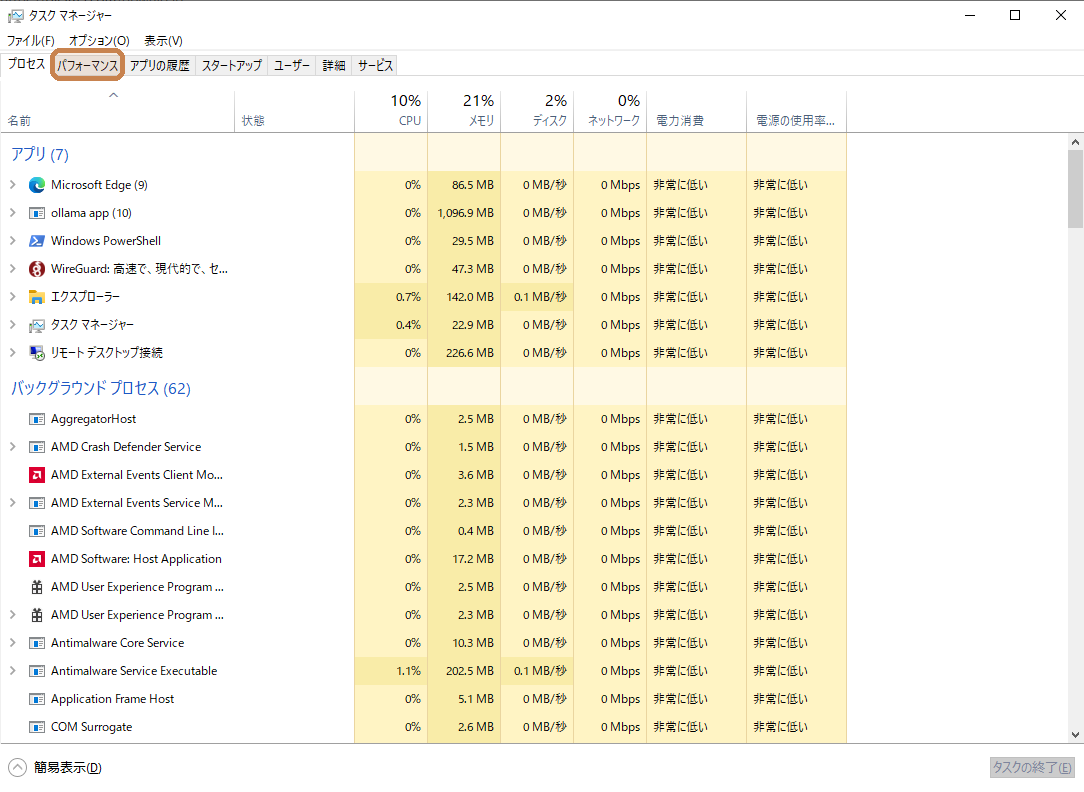Click the タスク マネージャー row icon
This screenshot has height=792, width=1084.
[37, 325]
